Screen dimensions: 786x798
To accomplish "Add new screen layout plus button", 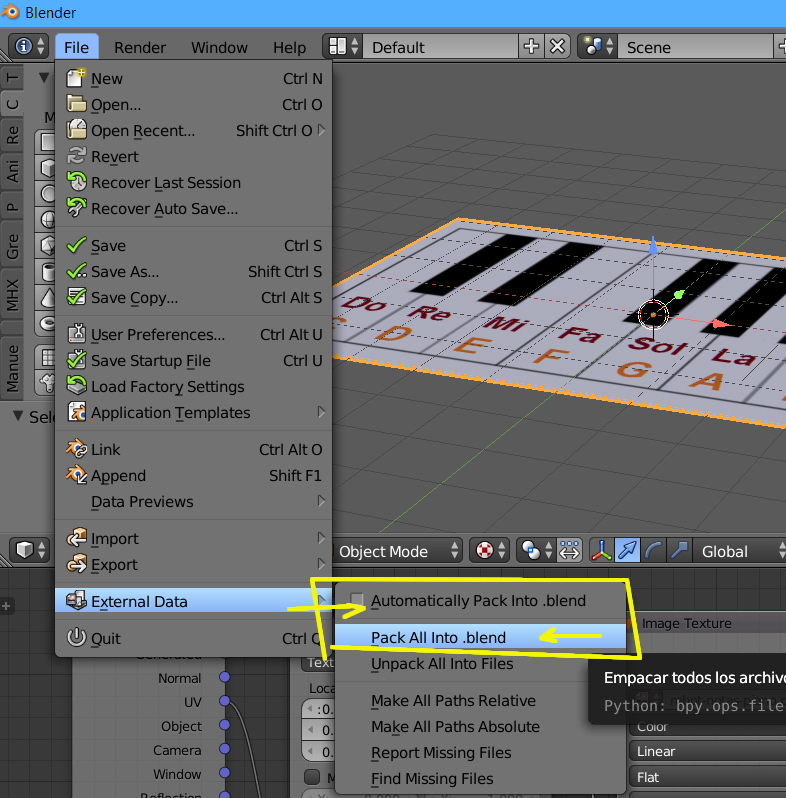I will (531, 47).
